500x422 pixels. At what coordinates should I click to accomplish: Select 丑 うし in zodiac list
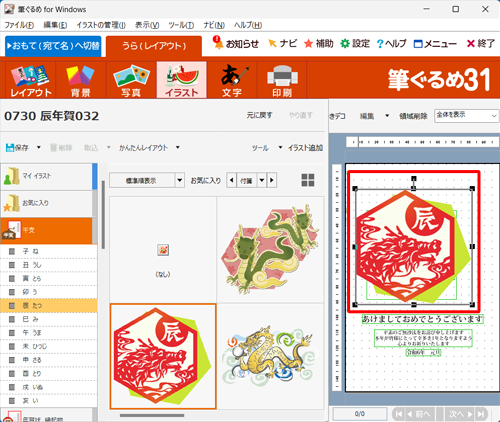pyautogui.click(x=49, y=265)
